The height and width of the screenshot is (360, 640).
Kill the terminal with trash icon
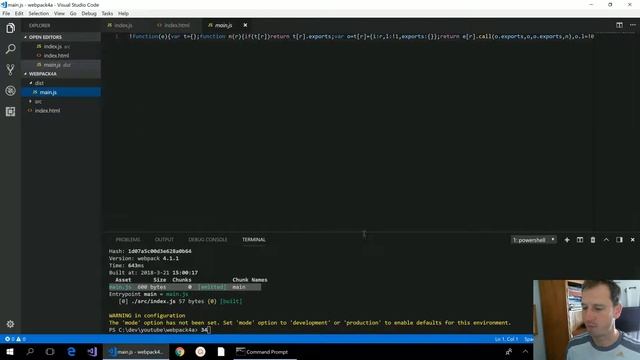[593, 240]
